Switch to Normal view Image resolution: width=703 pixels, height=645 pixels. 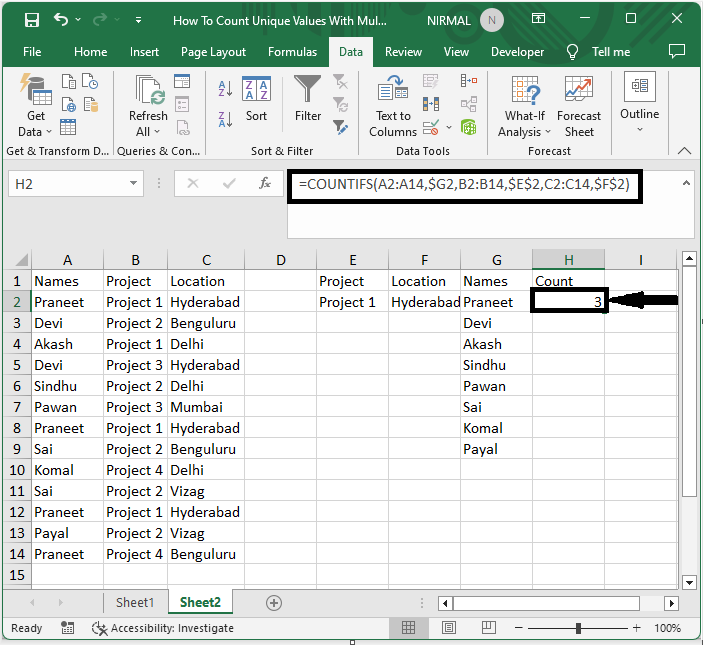click(x=408, y=628)
